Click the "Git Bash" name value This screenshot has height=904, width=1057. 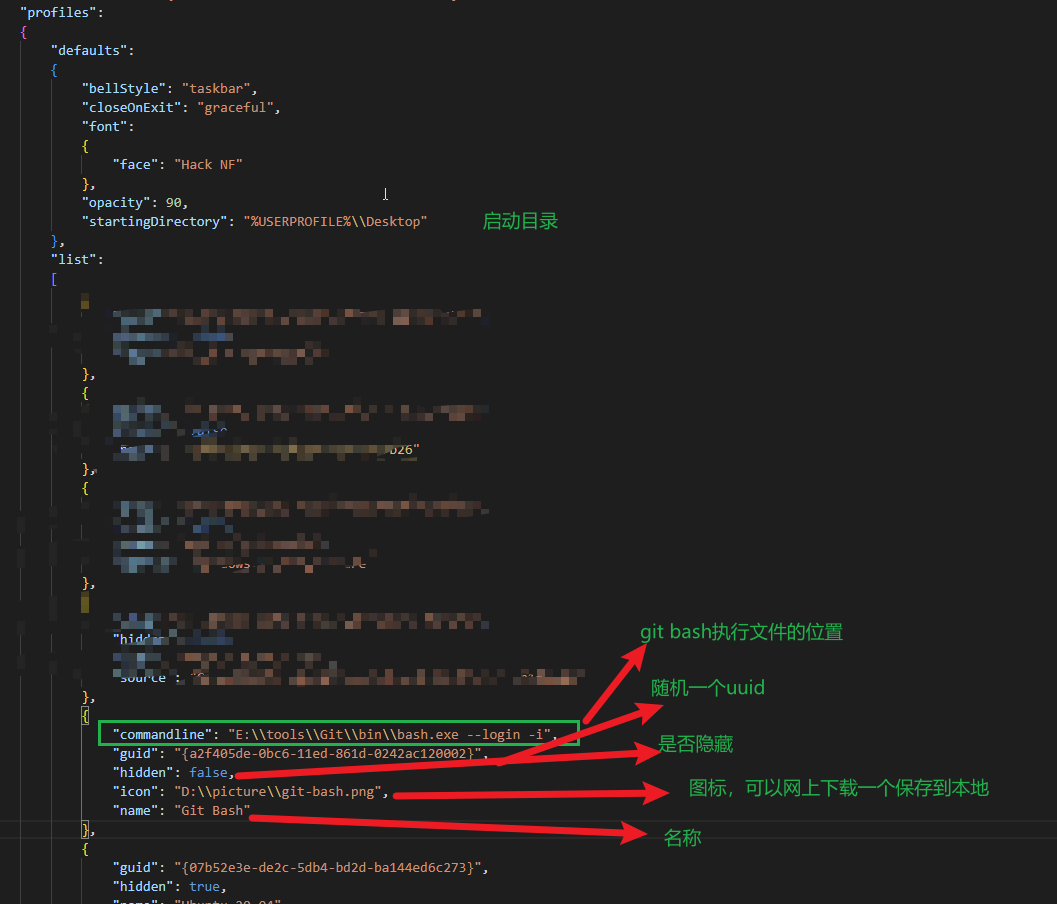[x=212, y=810]
